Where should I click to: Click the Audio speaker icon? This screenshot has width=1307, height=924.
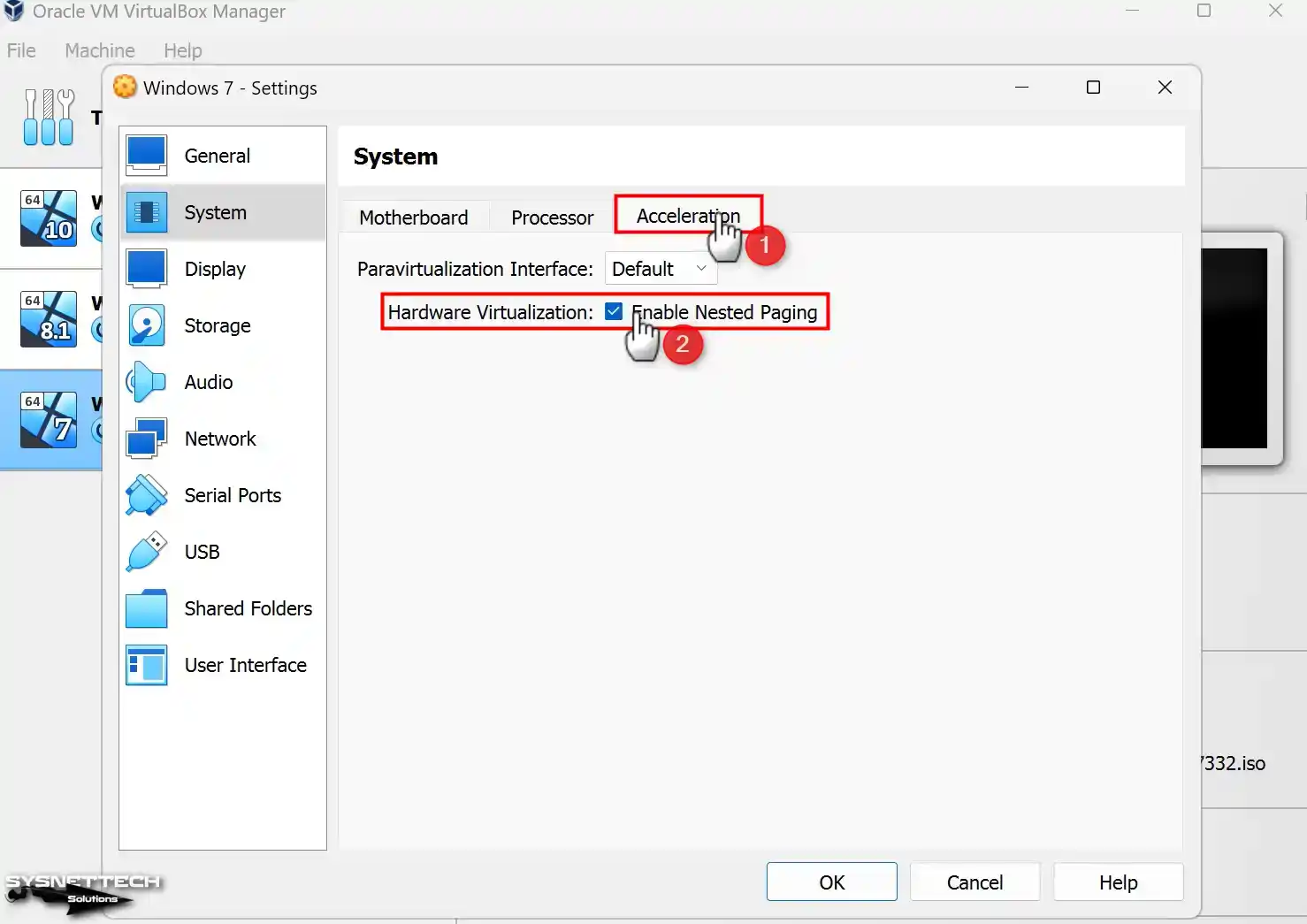coord(146,382)
